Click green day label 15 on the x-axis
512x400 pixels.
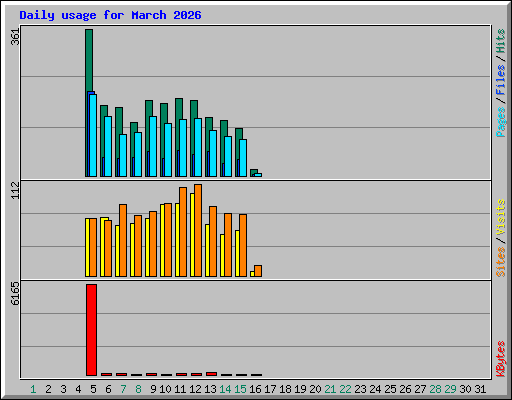[x=240, y=389]
